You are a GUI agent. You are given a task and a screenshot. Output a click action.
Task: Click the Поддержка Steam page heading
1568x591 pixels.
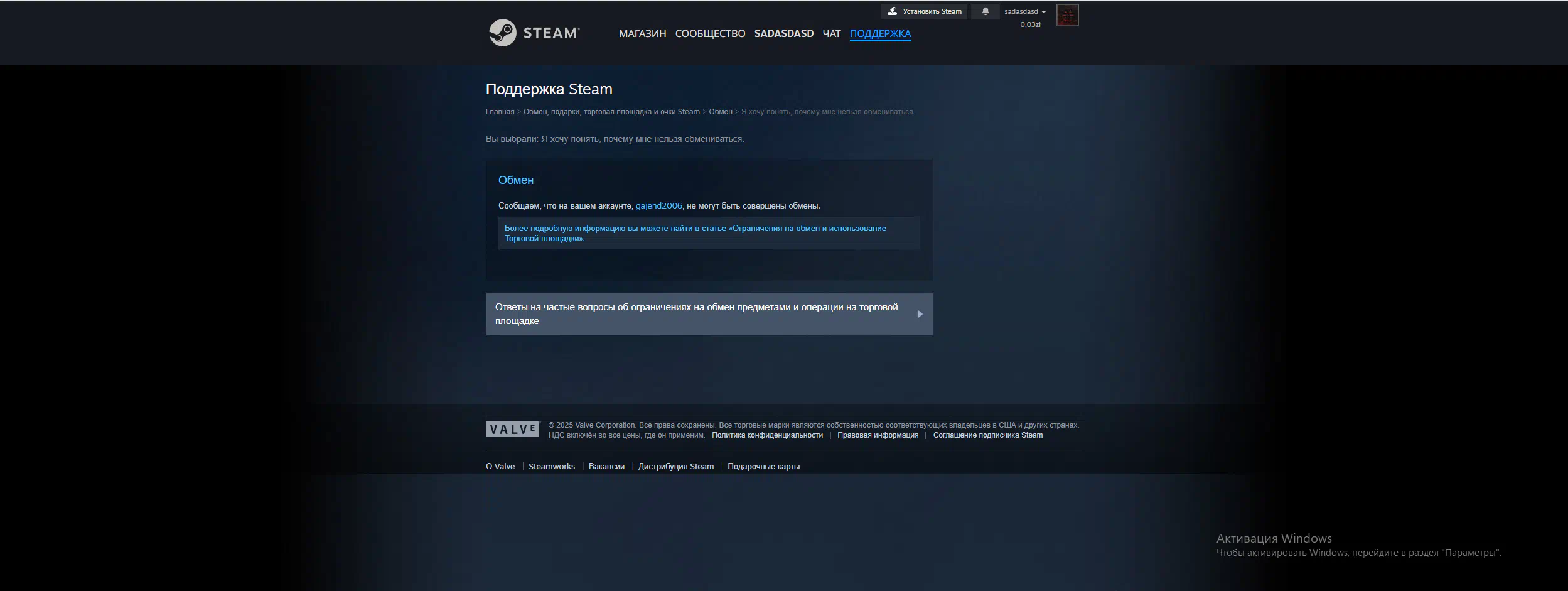click(549, 89)
